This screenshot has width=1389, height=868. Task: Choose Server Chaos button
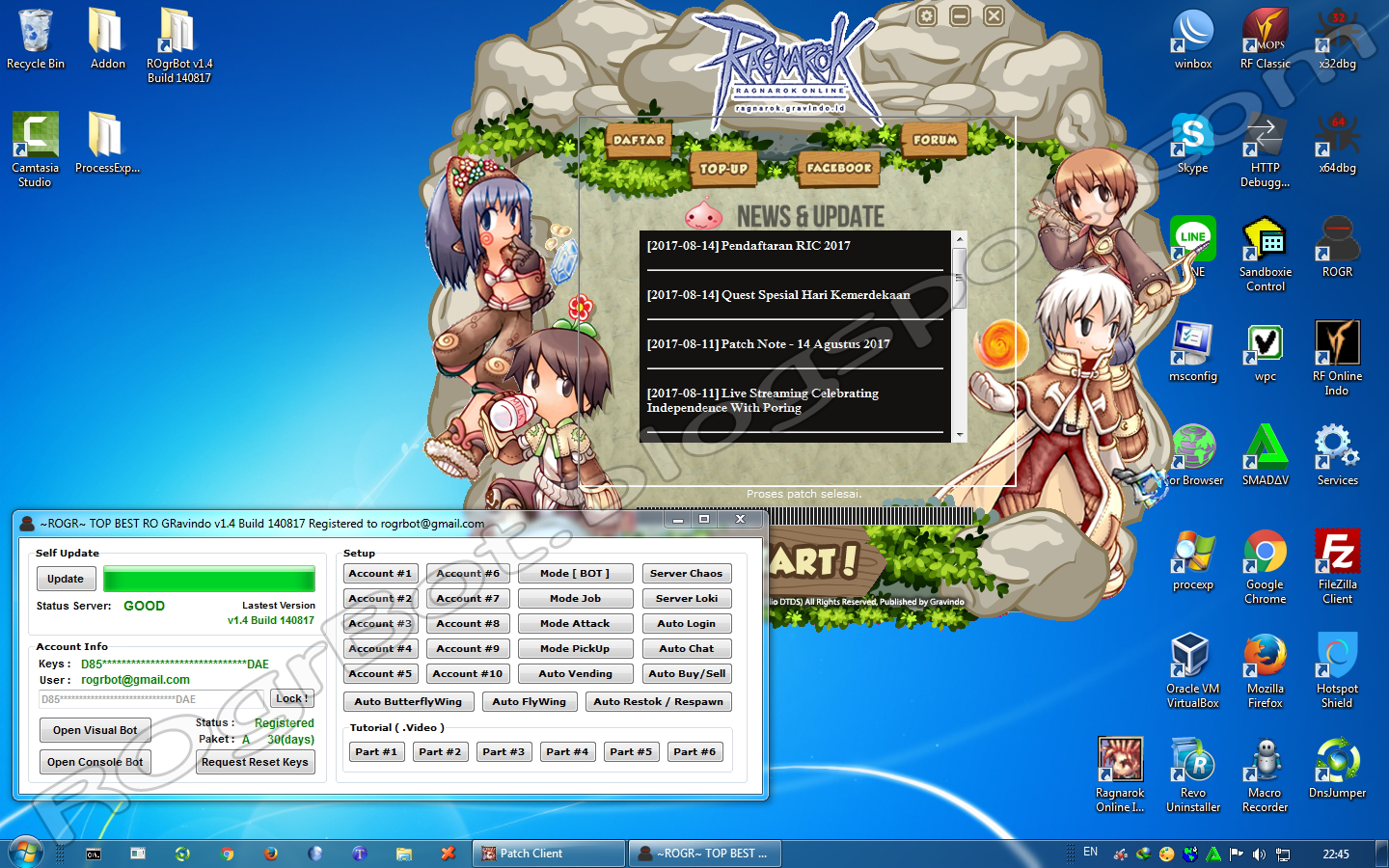click(686, 574)
